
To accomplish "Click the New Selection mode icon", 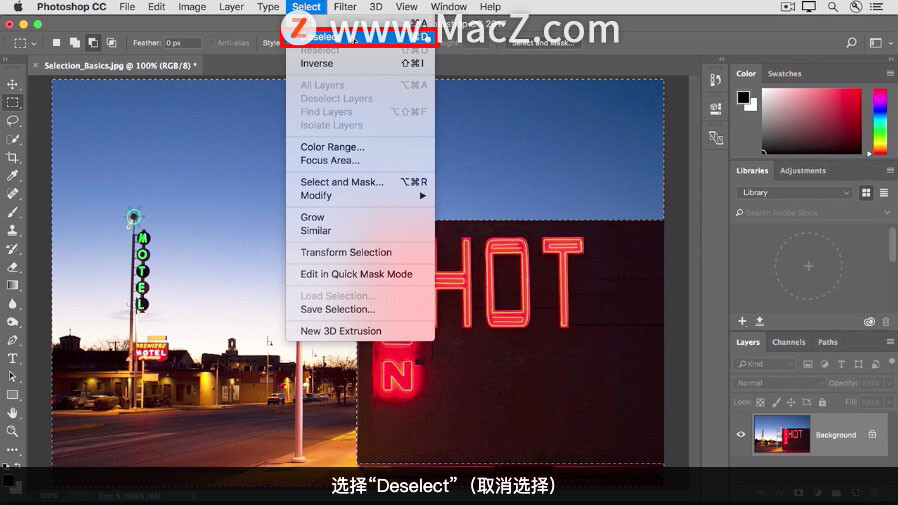I will point(56,42).
